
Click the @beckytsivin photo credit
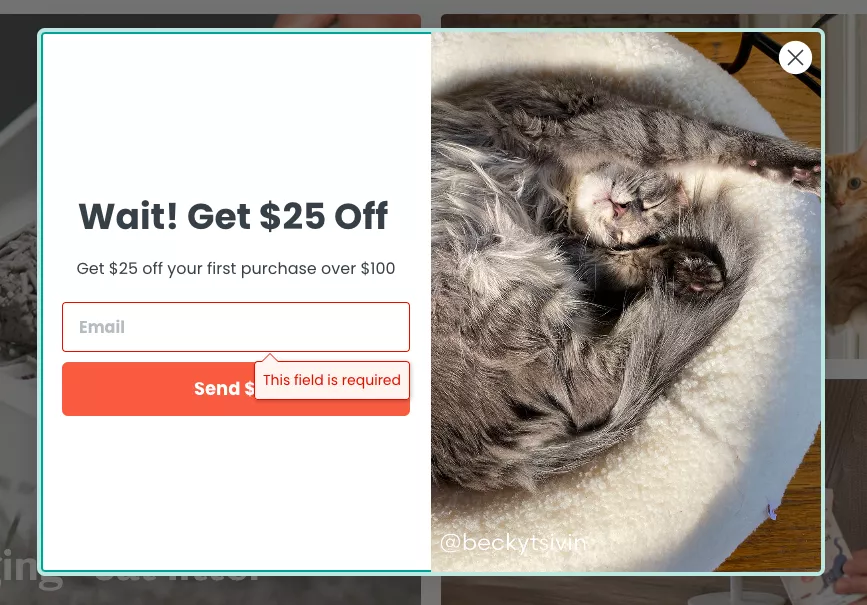point(513,543)
